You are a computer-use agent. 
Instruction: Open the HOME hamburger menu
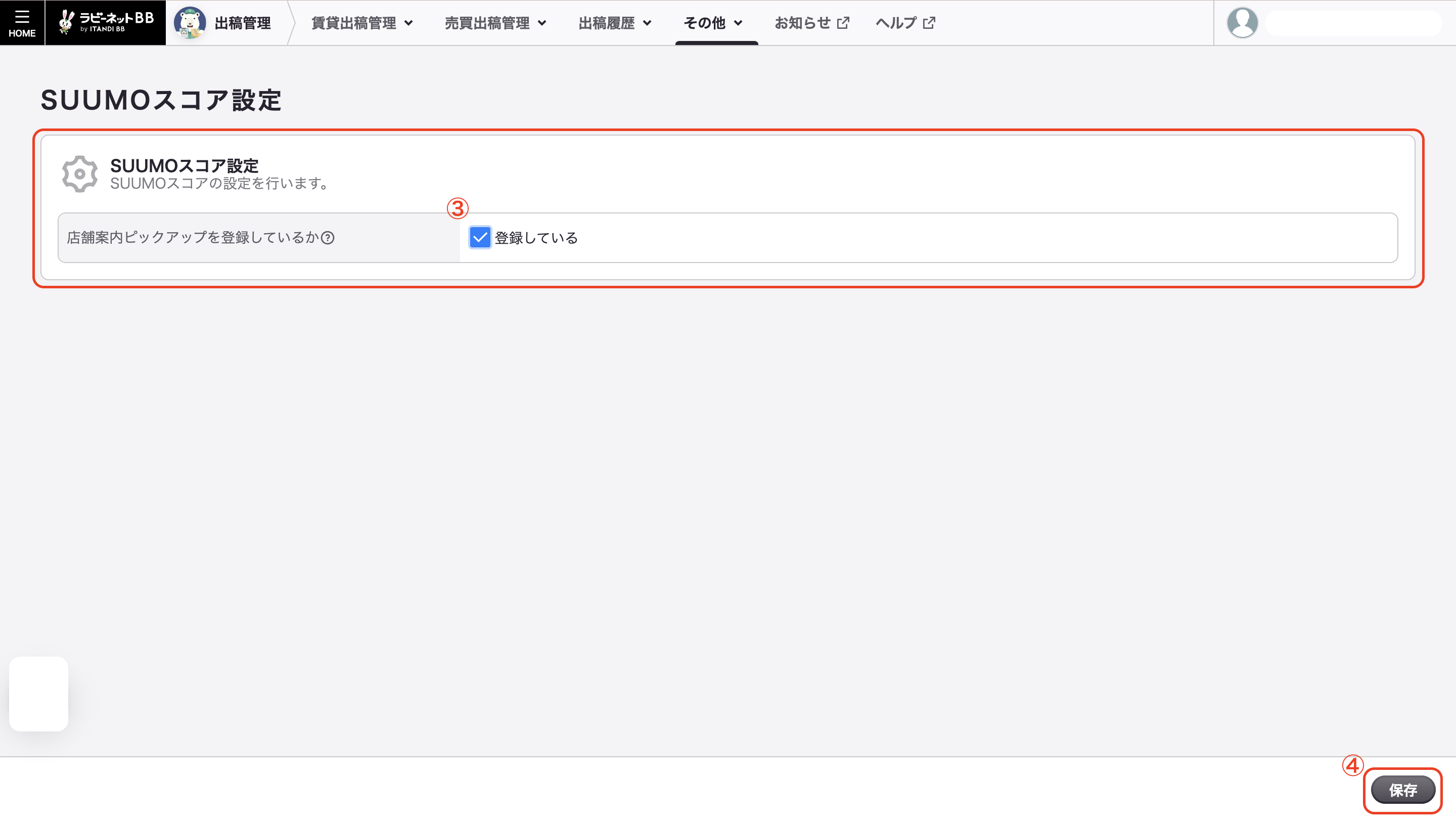(22, 23)
